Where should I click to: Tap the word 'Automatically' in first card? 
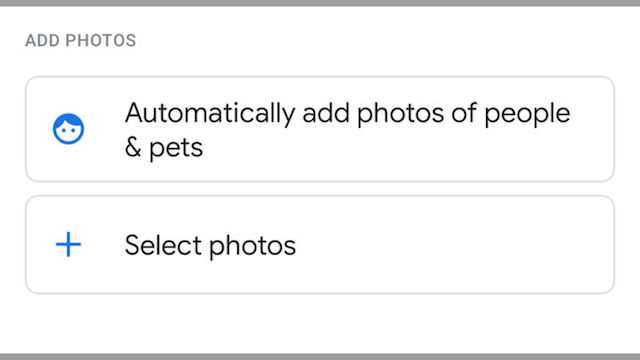click(x=210, y=113)
